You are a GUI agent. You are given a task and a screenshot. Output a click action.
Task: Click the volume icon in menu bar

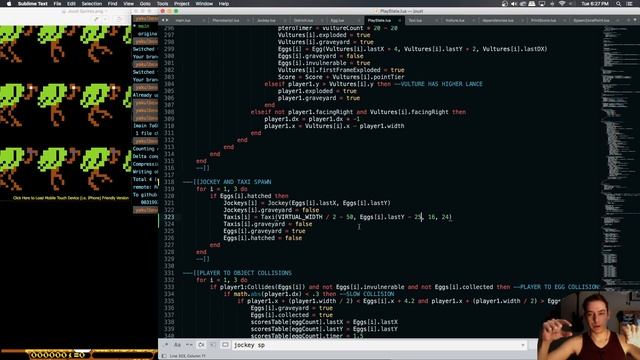point(514,4)
